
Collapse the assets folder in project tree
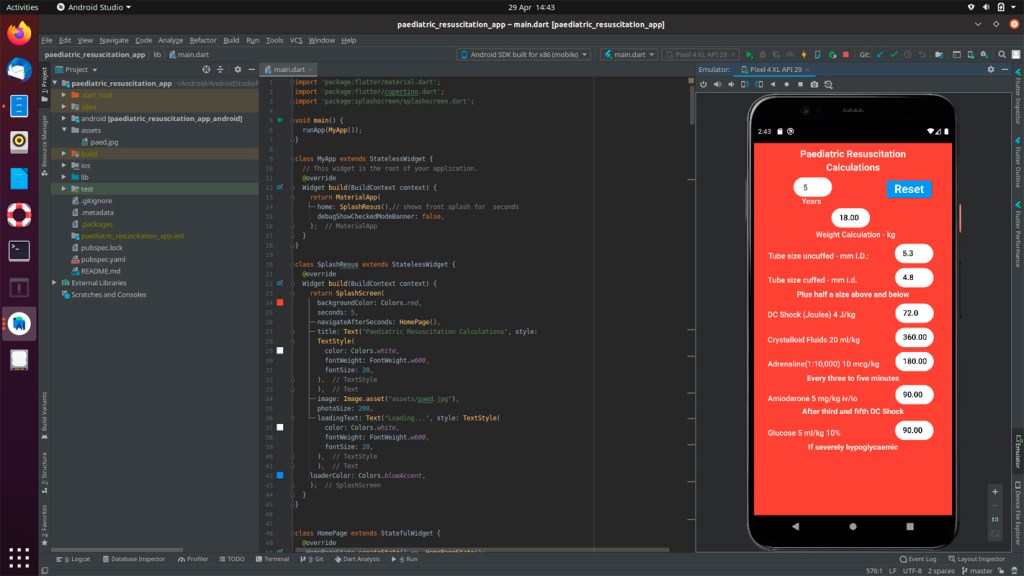[x=65, y=130]
